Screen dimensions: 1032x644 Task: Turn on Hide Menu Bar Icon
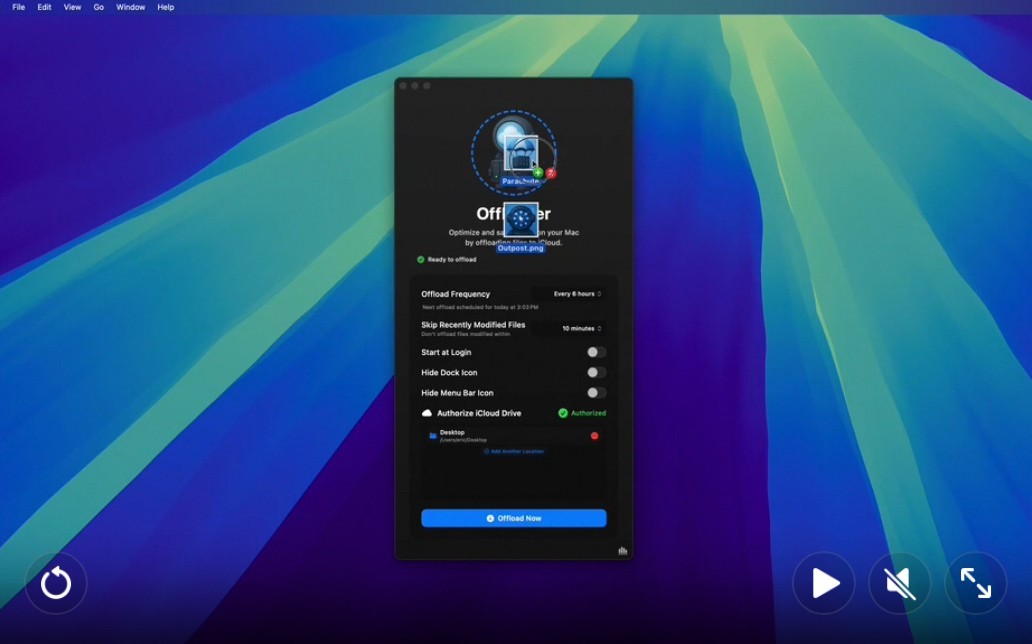click(x=596, y=392)
